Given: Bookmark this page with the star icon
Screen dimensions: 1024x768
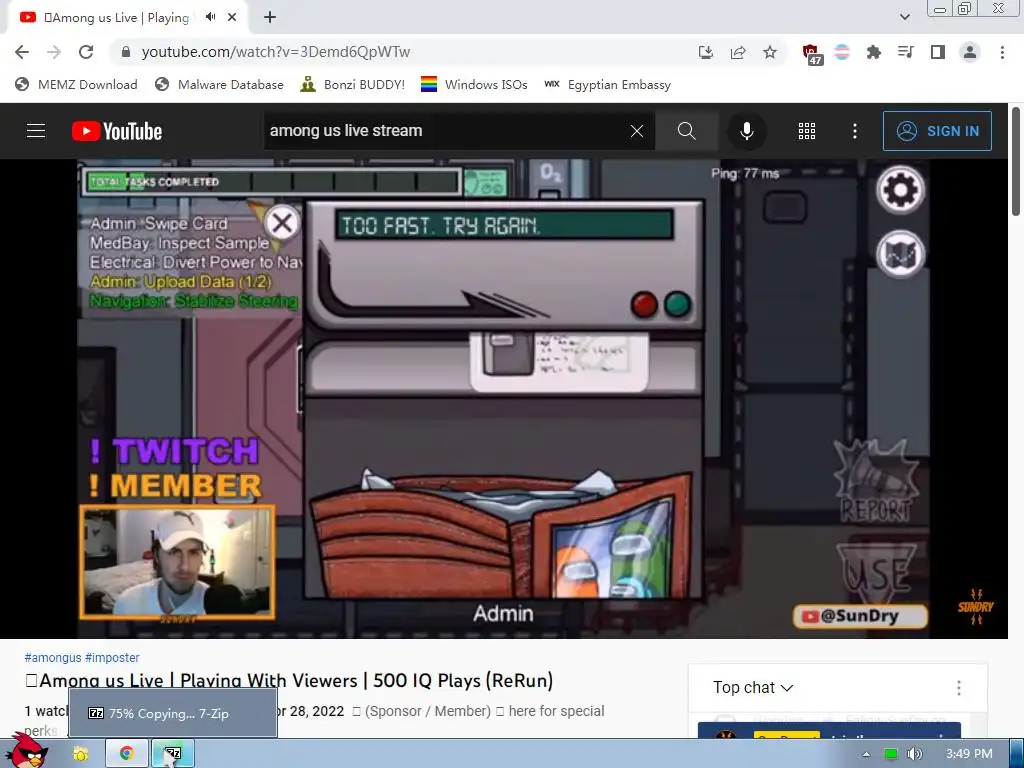Looking at the screenshot, I should coord(770,52).
